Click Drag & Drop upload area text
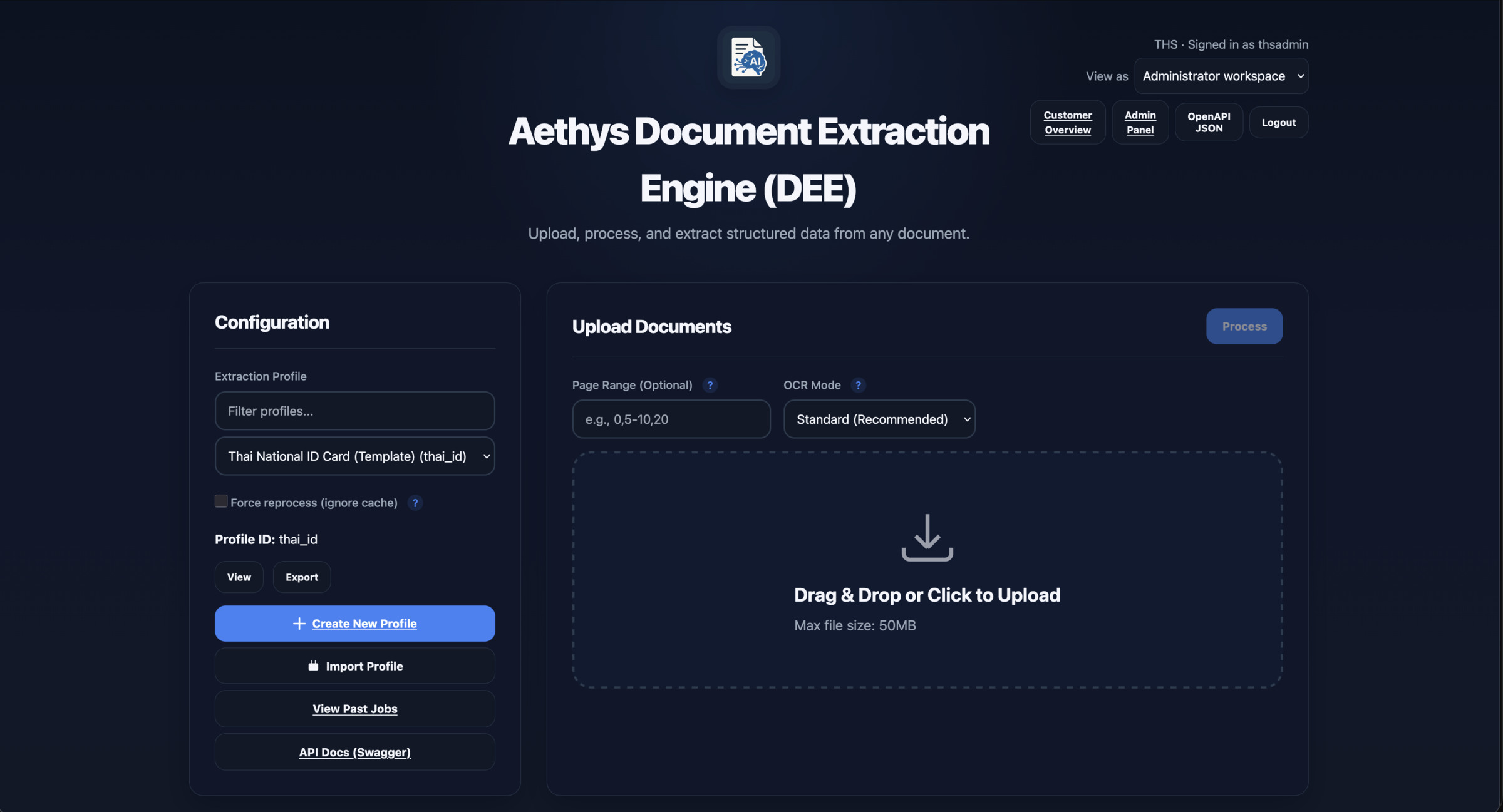 927,595
